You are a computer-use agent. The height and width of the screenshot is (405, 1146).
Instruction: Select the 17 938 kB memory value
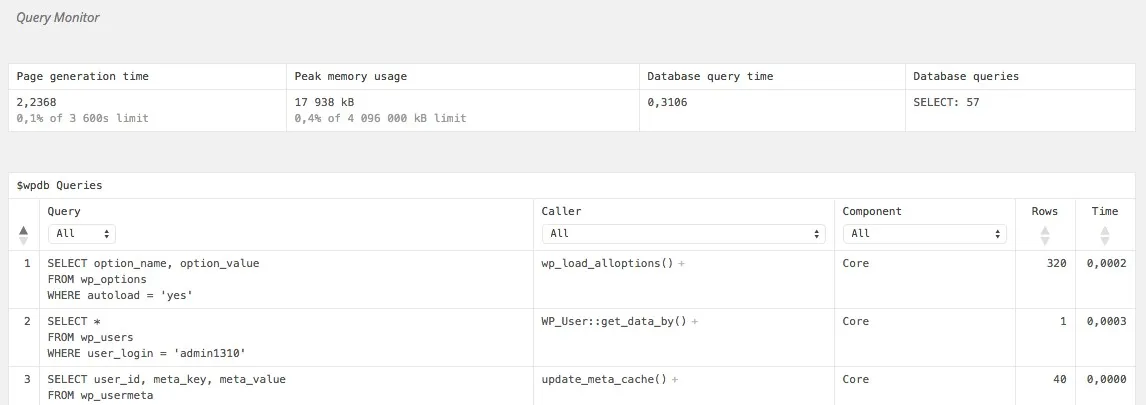pos(325,102)
